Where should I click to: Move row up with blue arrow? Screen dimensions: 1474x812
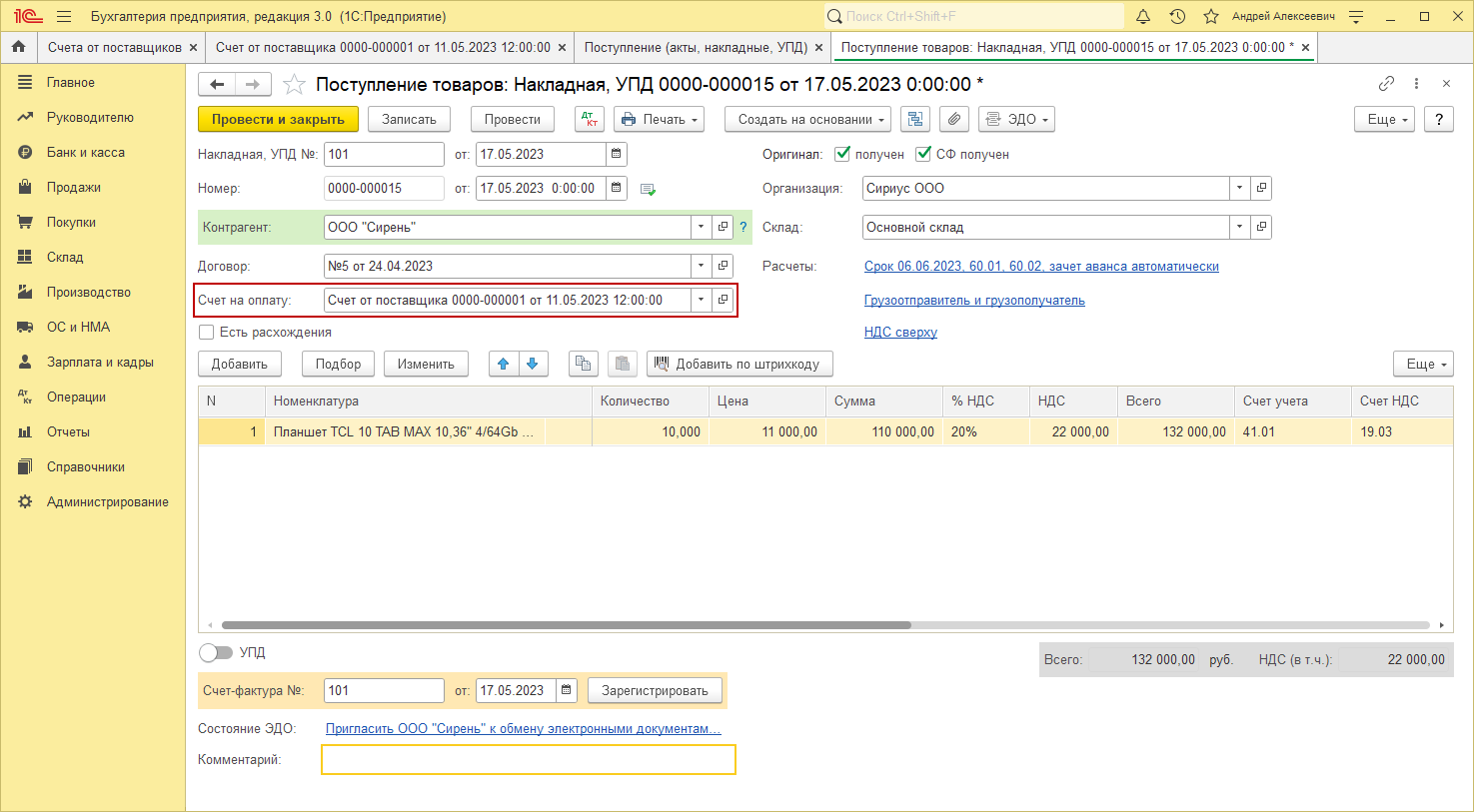pyautogui.click(x=504, y=364)
